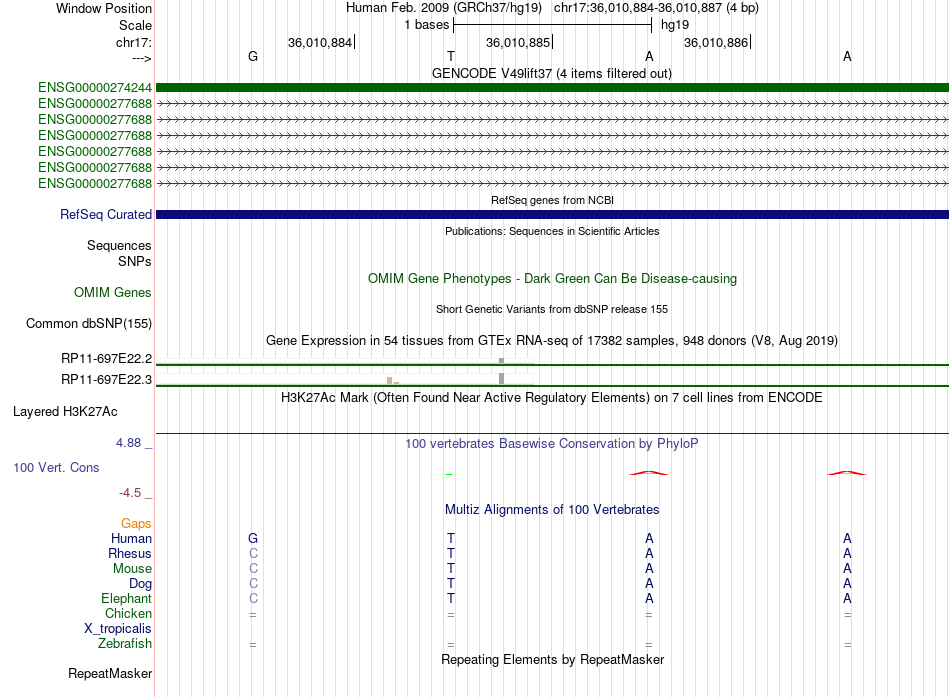Click the green PhyloP conservation bar
Viewport: 950px width, 697px height.
[449, 474]
